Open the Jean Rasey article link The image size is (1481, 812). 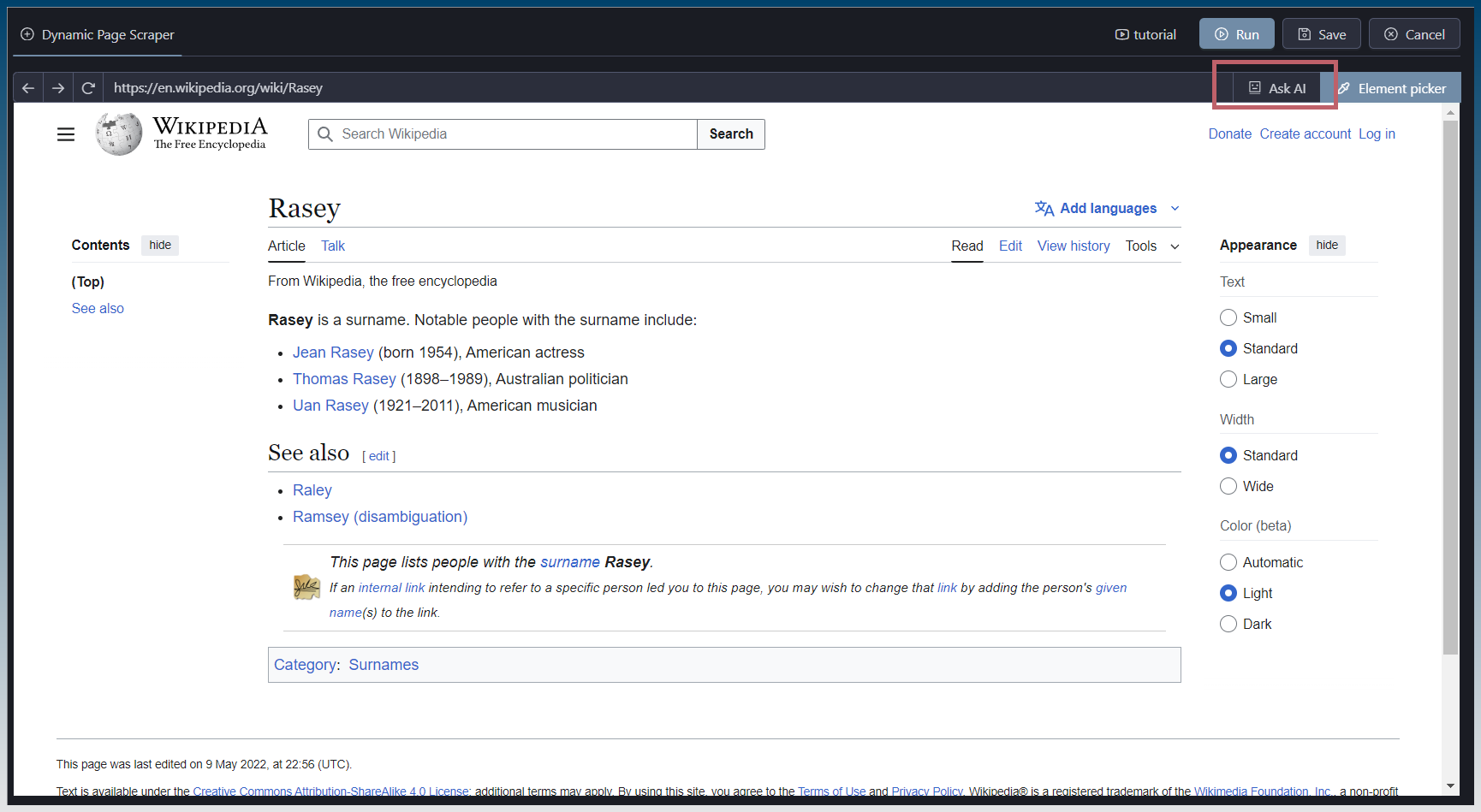point(333,353)
